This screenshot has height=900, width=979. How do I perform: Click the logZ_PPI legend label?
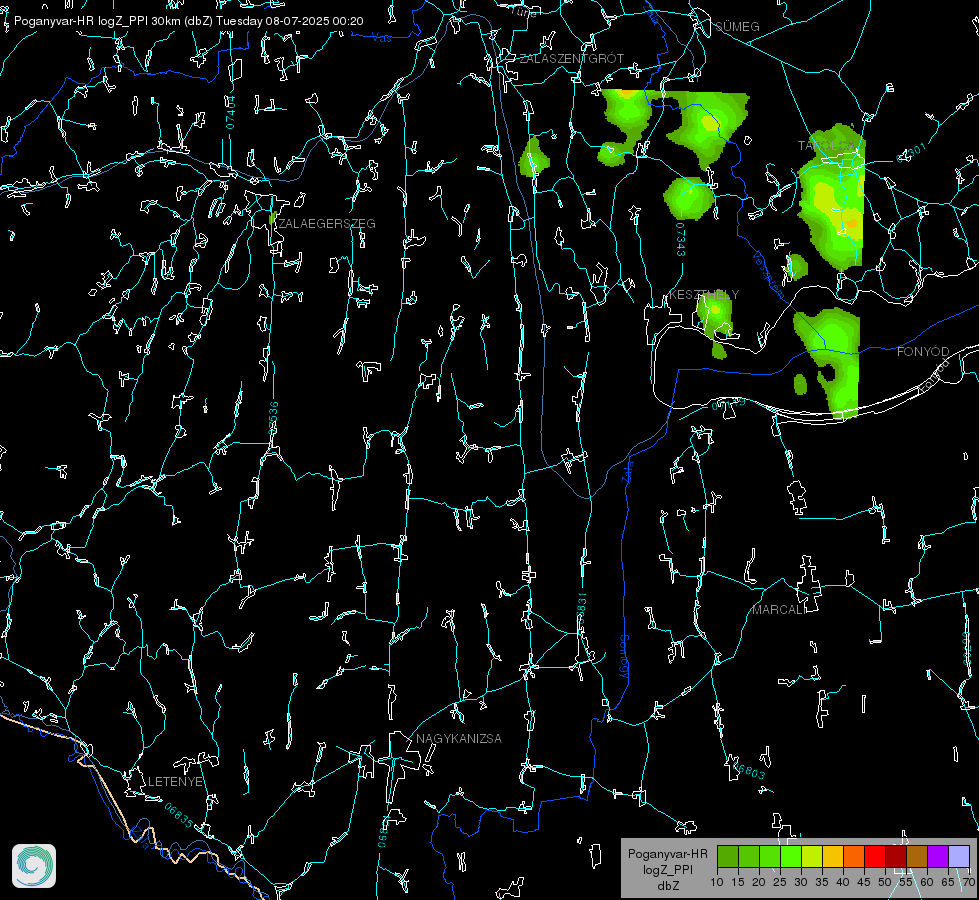[667, 869]
